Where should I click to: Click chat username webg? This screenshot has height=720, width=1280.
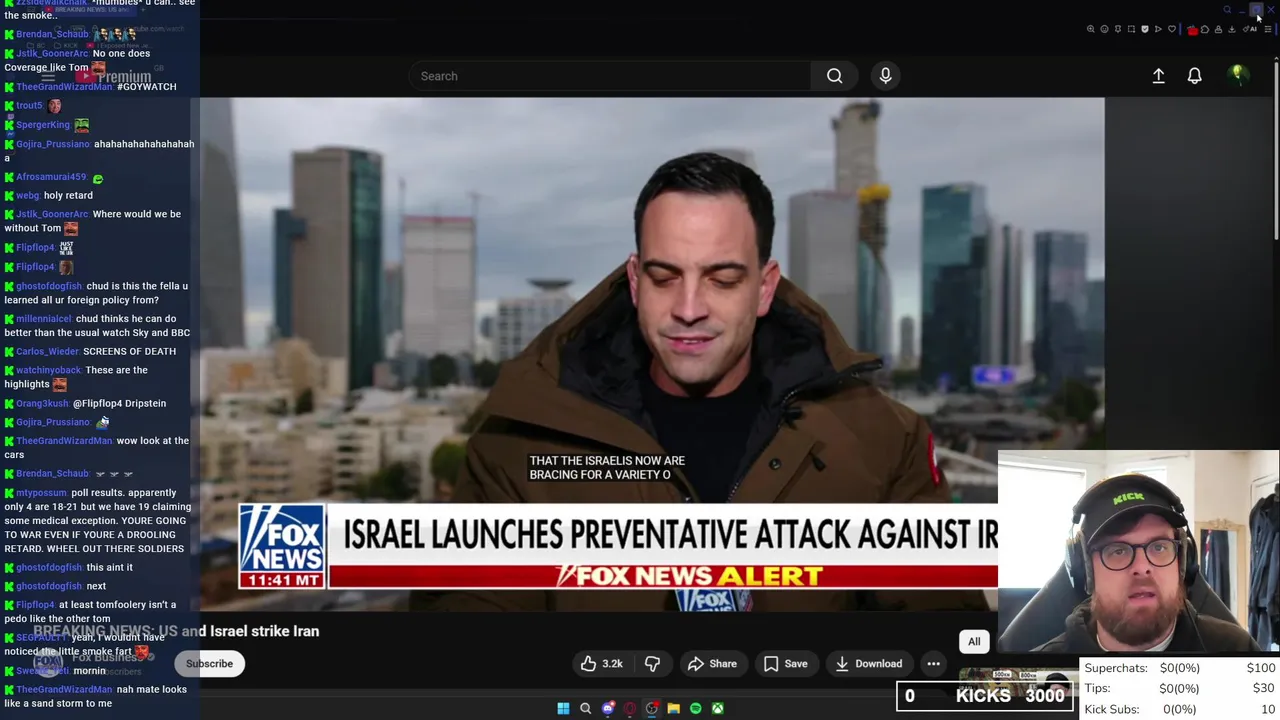[x=27, y=195]
